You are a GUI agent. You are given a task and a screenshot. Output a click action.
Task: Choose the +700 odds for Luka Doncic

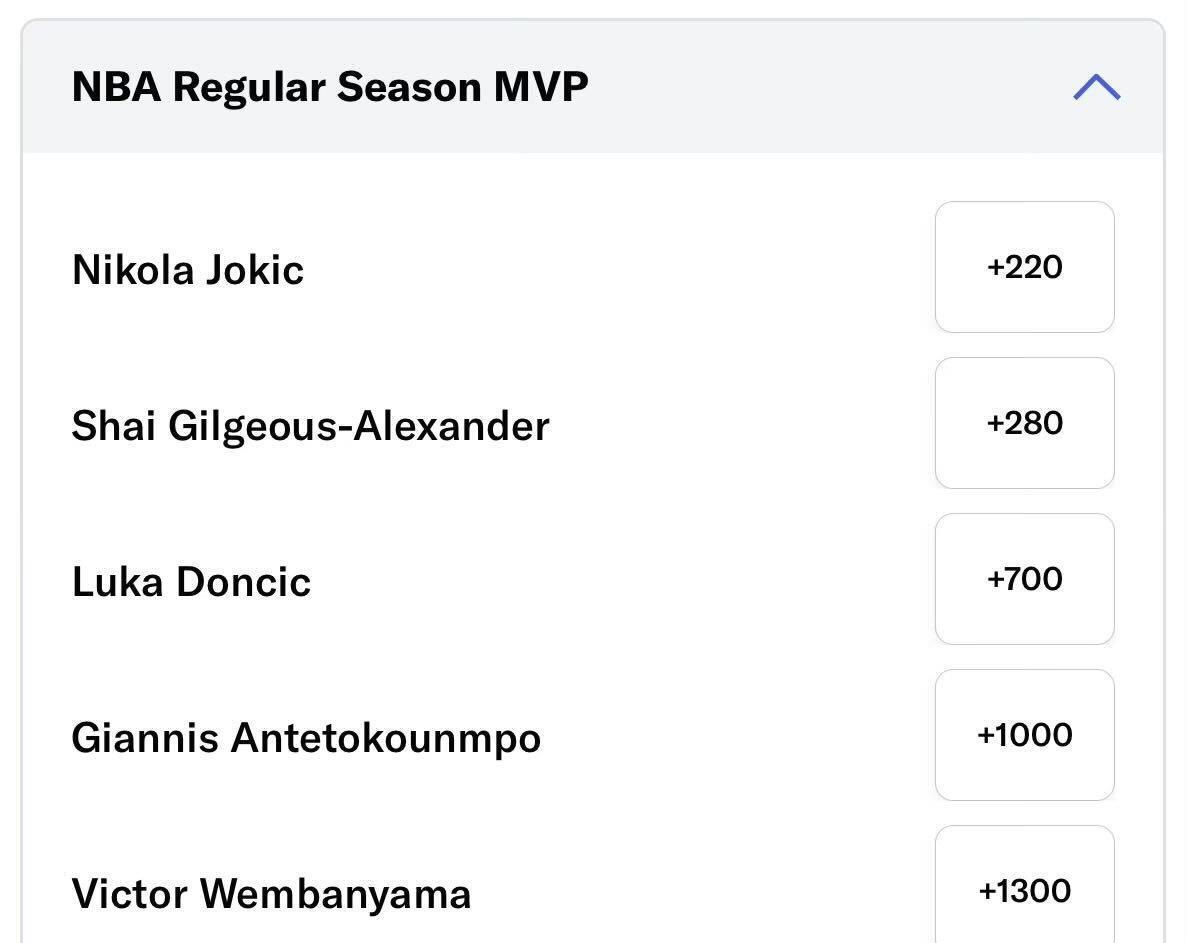[1024, 579]
